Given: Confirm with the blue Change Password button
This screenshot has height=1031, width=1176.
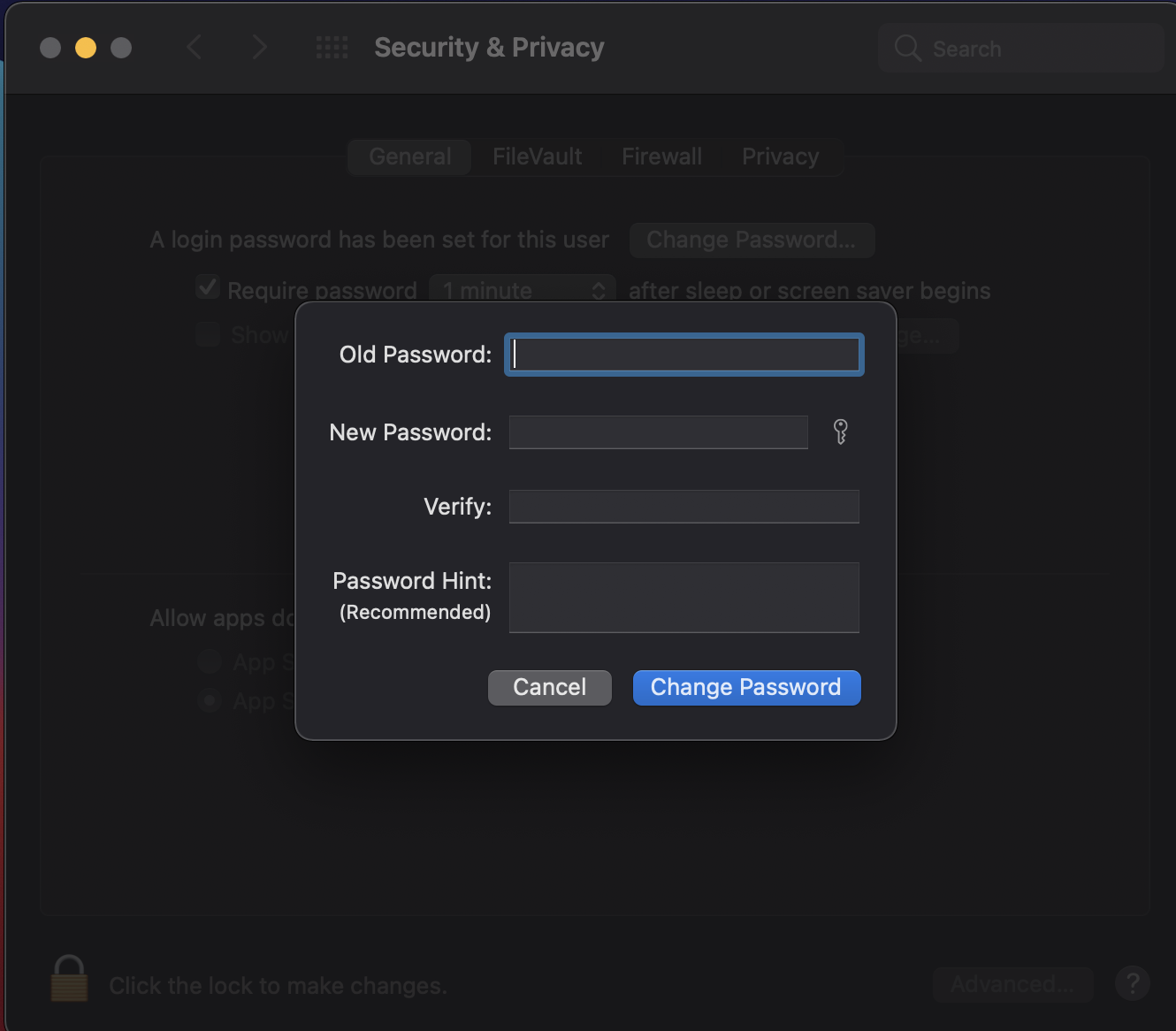Looking at the screenshot, I should click(746, 687).
